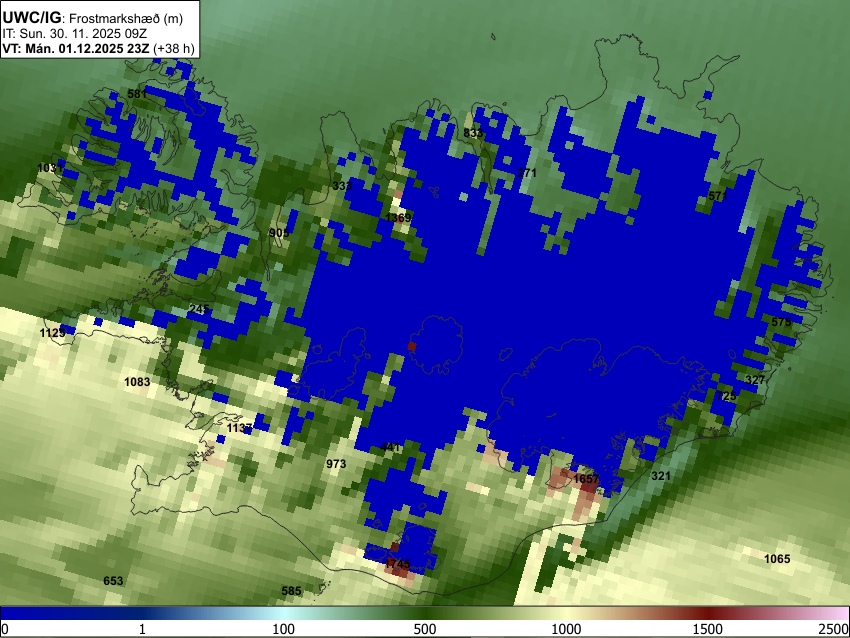Image resolution: width=850 pixels, height=638 pixels.
Task: Click the map value 973
Action: pyautogui.click(x=336, y=464)
